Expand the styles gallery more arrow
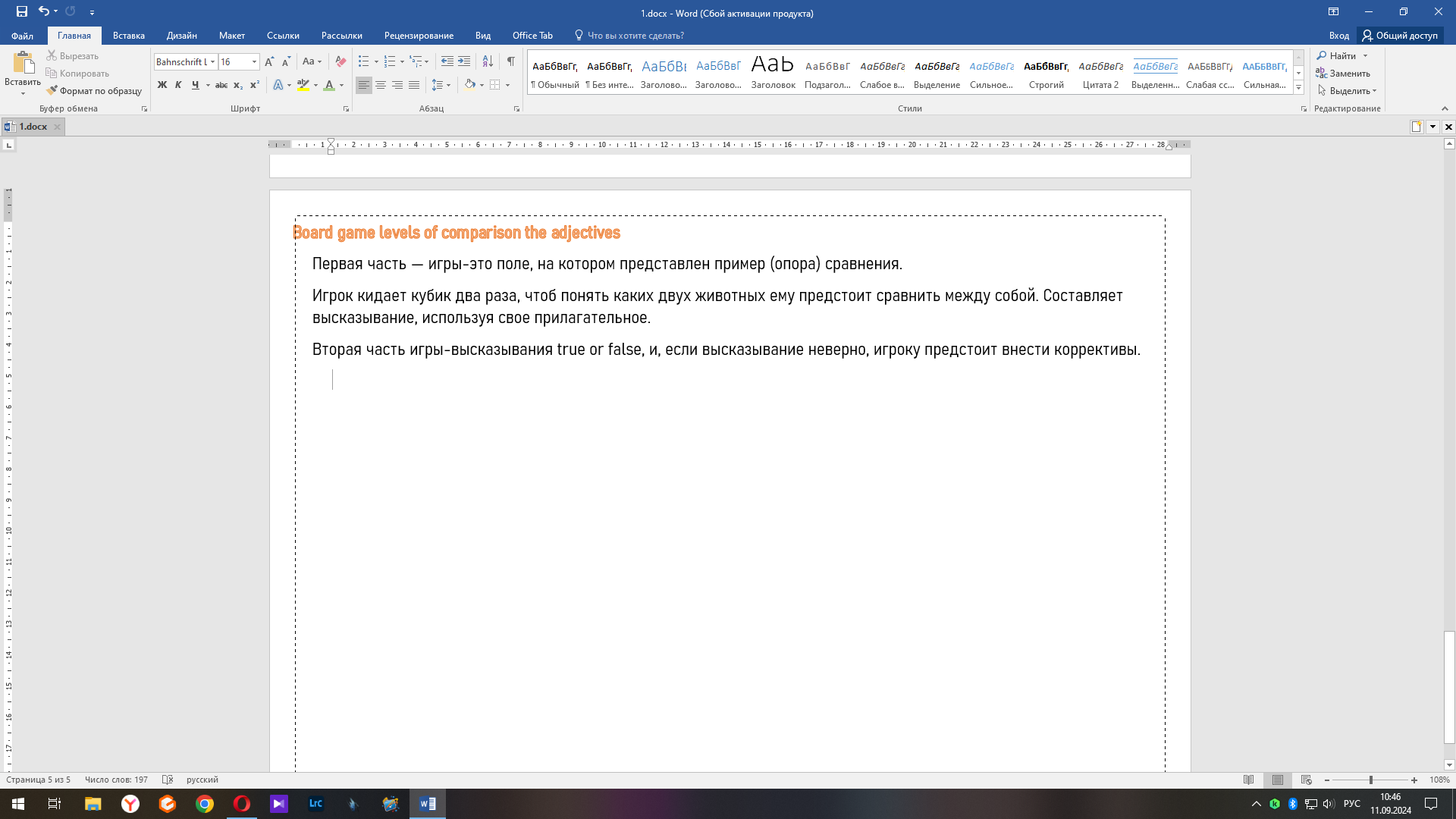Image resolution: width=1456 pixels, height=819 pixels. (x=1298, y=88)
